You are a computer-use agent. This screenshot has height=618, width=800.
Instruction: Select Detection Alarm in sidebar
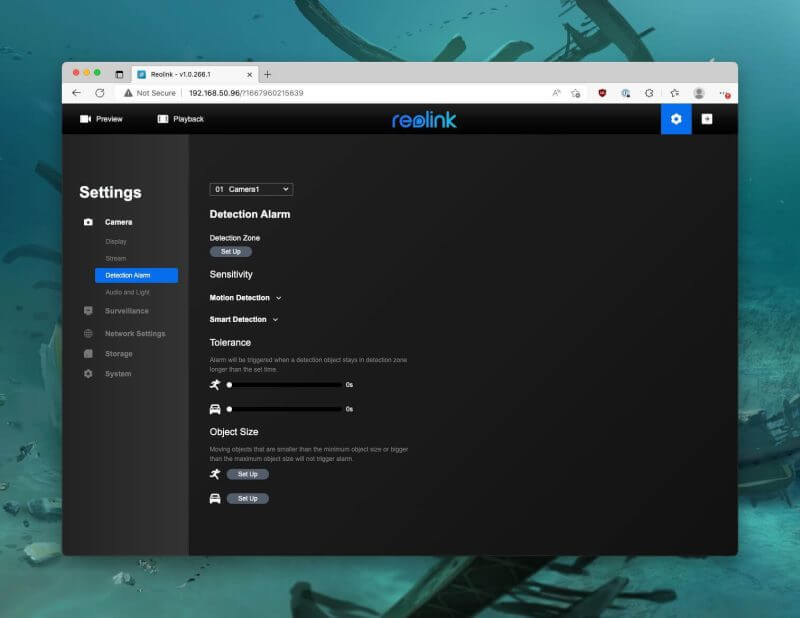136,275
